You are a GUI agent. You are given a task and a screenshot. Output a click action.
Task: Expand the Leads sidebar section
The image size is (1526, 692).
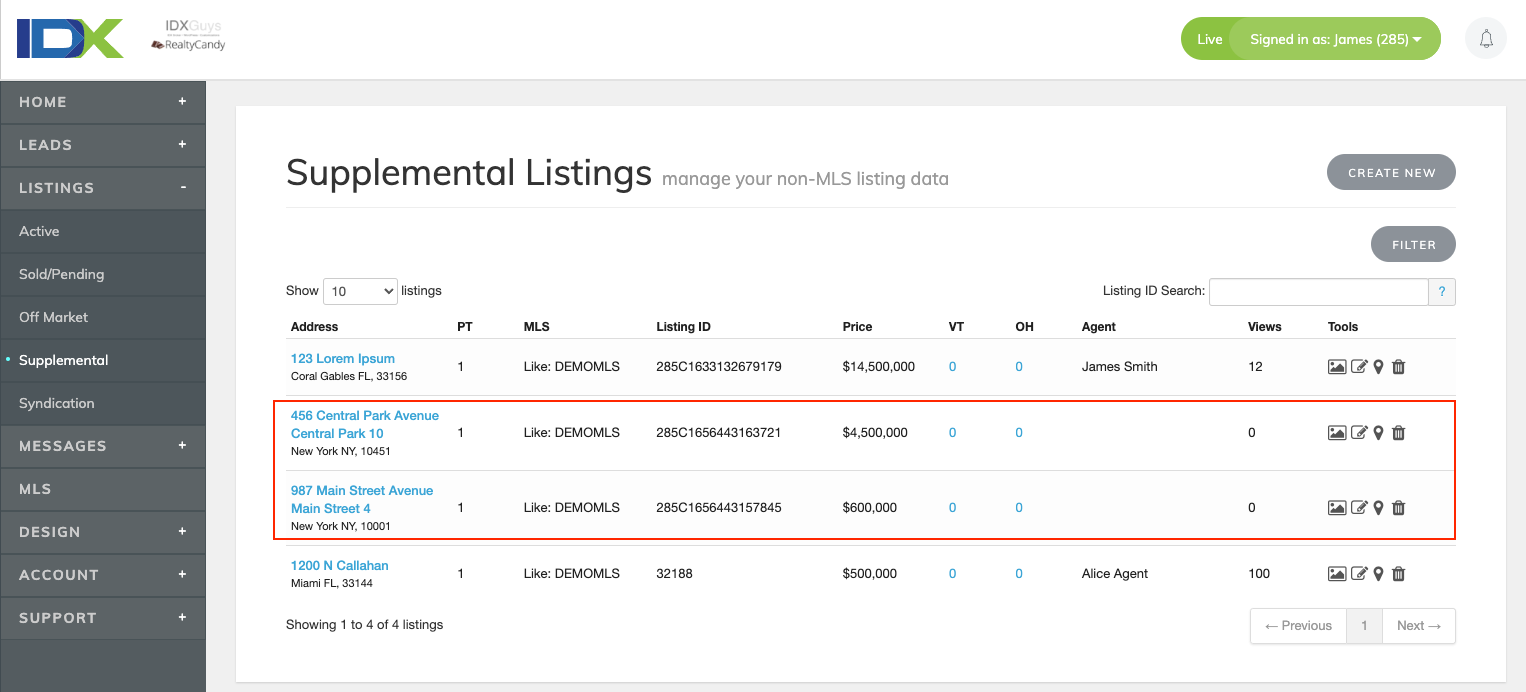click(182, 145)
